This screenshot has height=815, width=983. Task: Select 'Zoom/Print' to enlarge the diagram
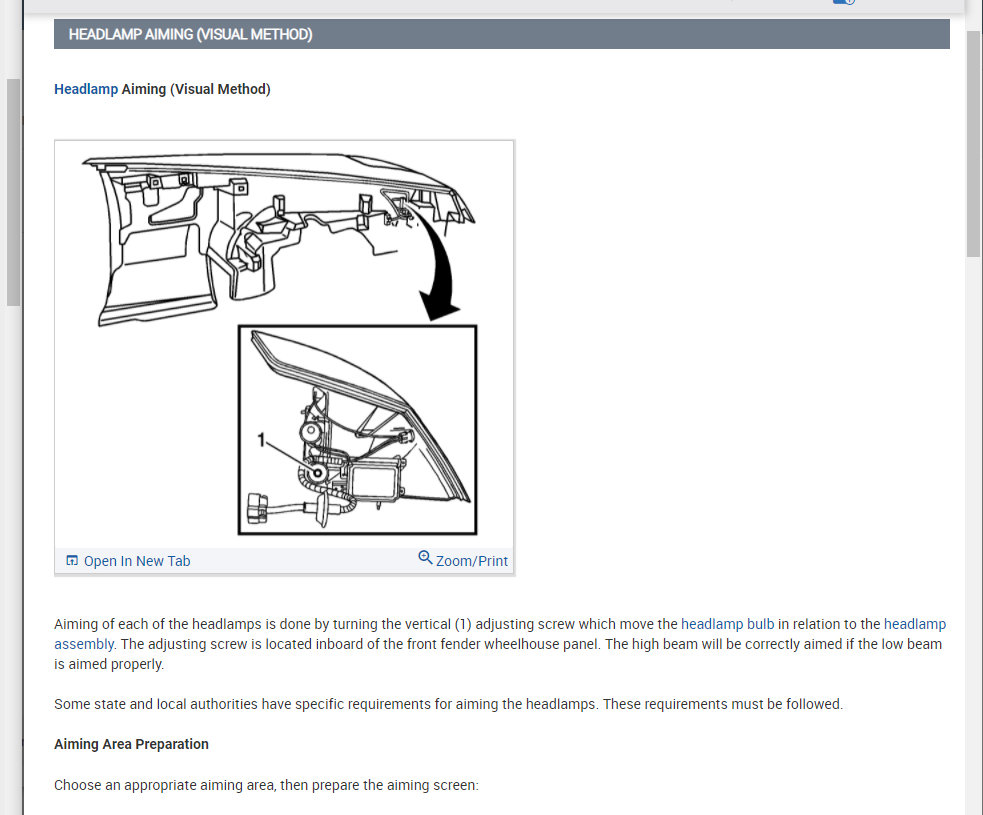coord(472,560)
